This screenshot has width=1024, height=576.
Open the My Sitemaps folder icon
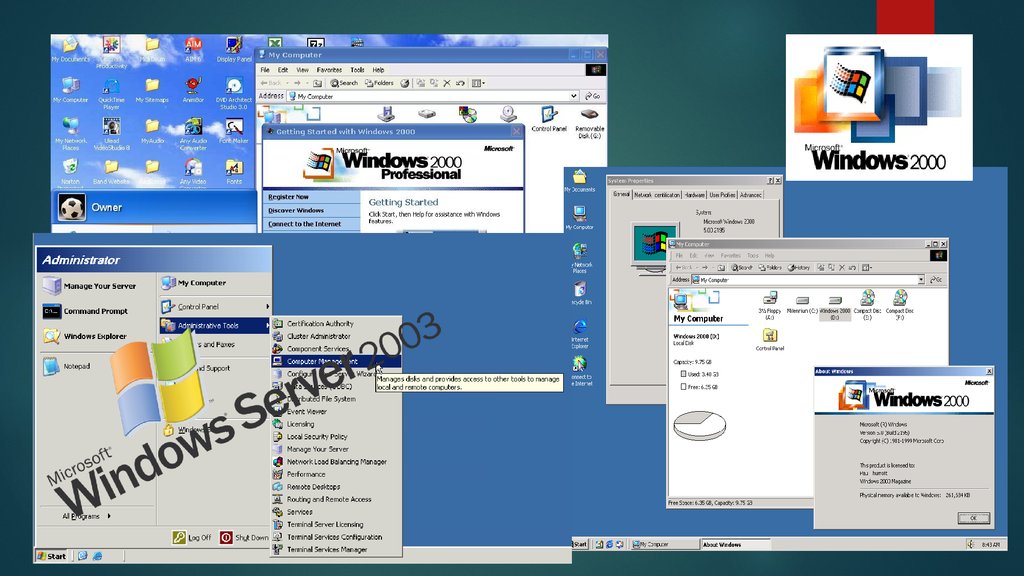152,90
